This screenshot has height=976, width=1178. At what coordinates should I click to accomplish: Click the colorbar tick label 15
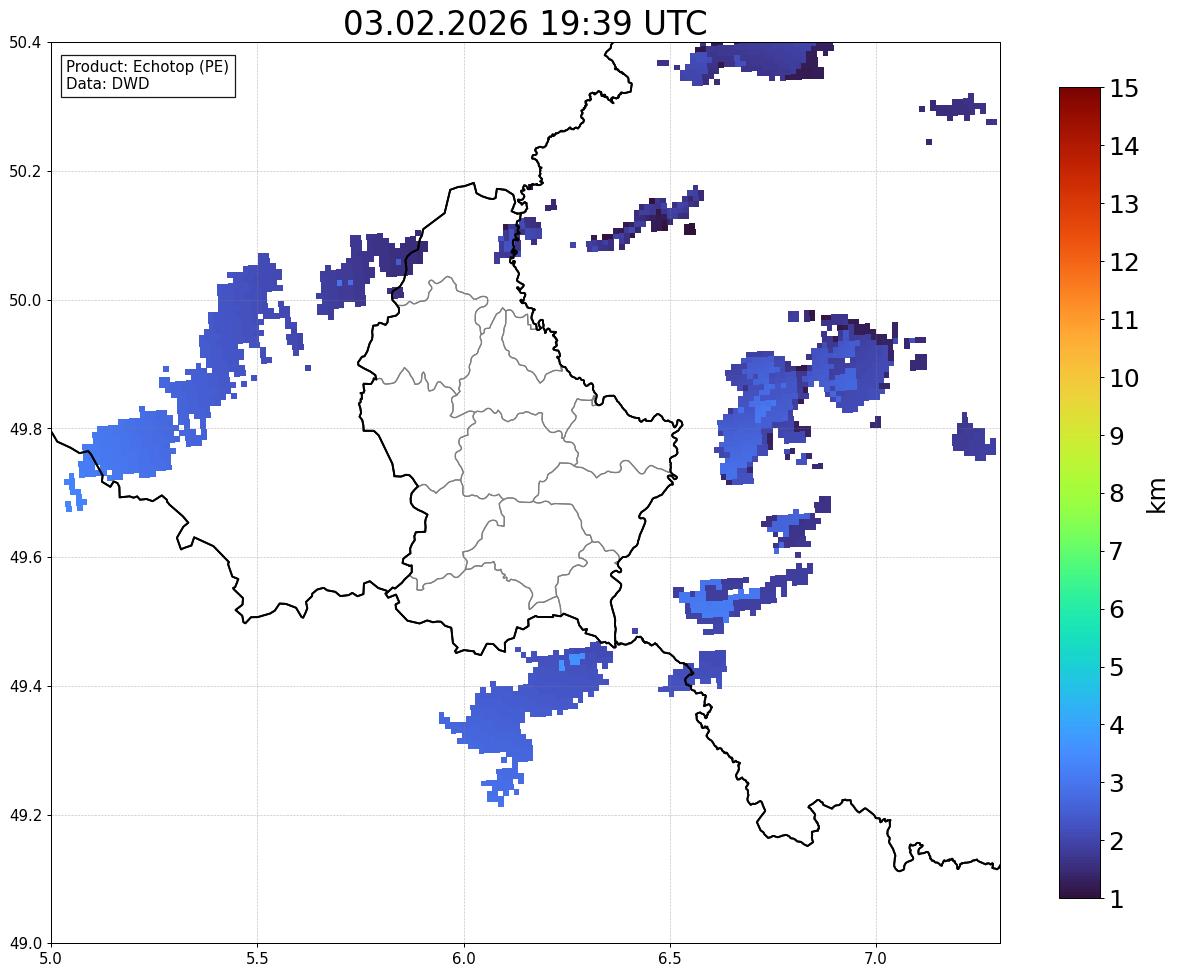coord(1124,89)
